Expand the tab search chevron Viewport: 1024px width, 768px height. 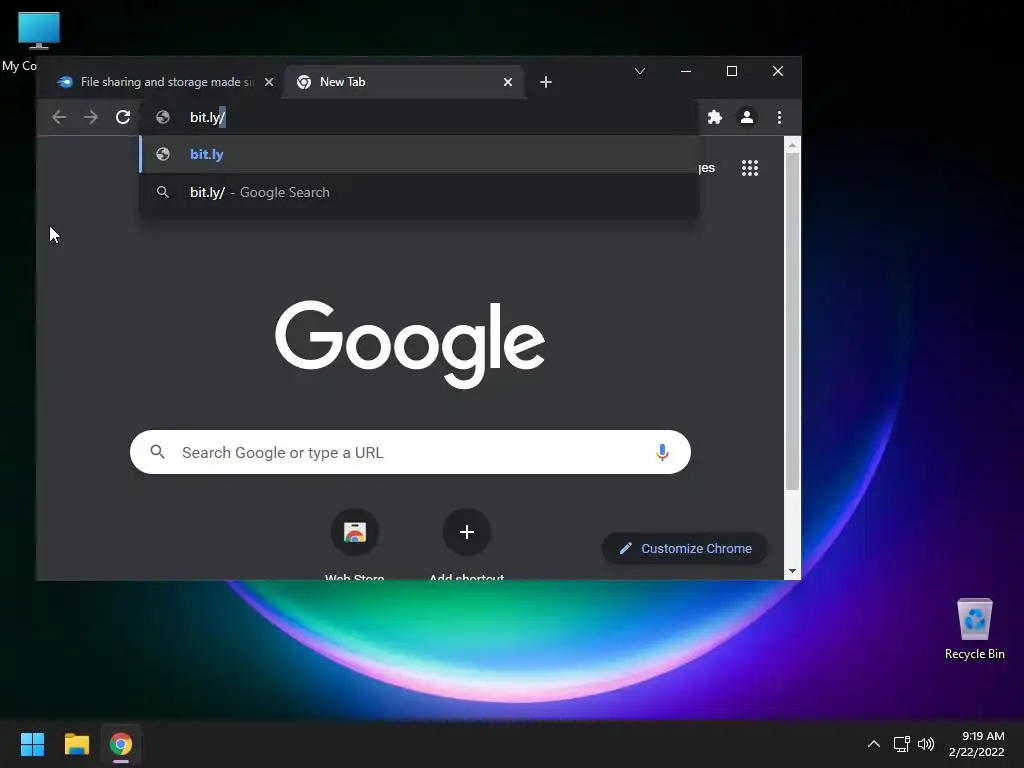640,71
